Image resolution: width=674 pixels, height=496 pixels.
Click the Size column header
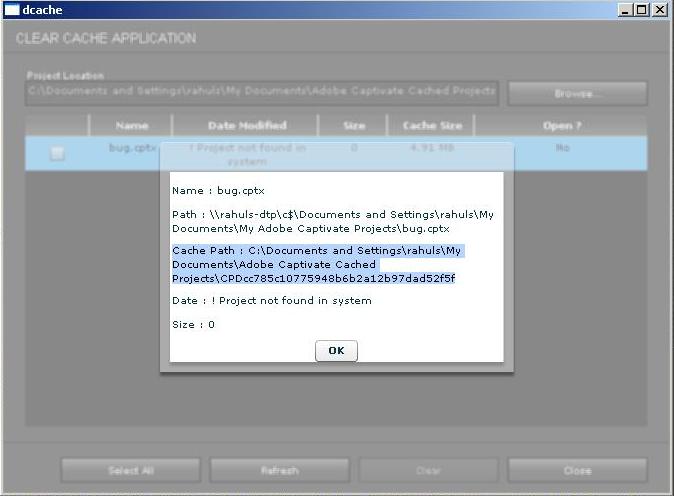(353, 126)
